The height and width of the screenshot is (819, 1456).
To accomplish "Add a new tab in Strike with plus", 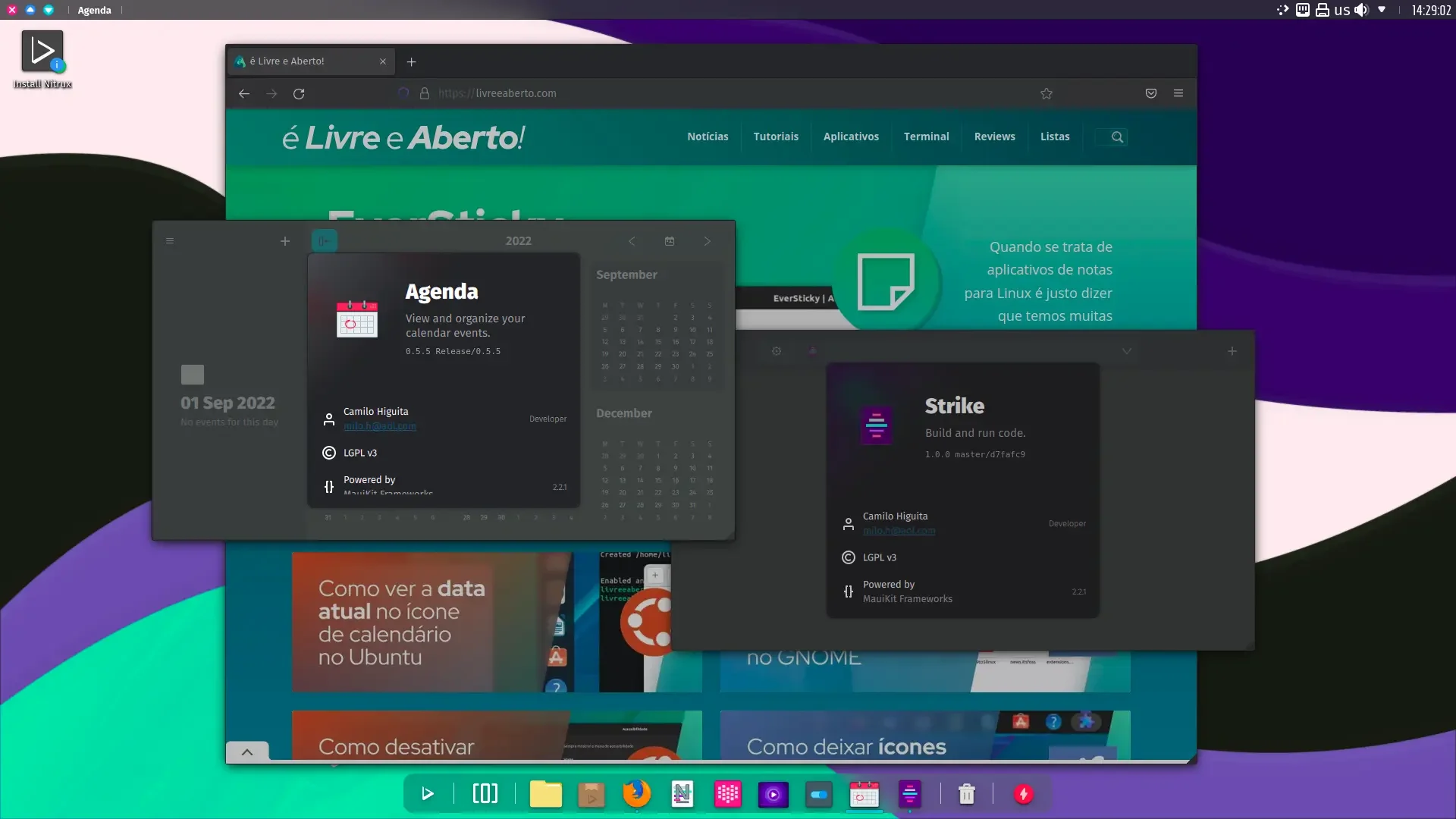I will tap(1232, 351).
